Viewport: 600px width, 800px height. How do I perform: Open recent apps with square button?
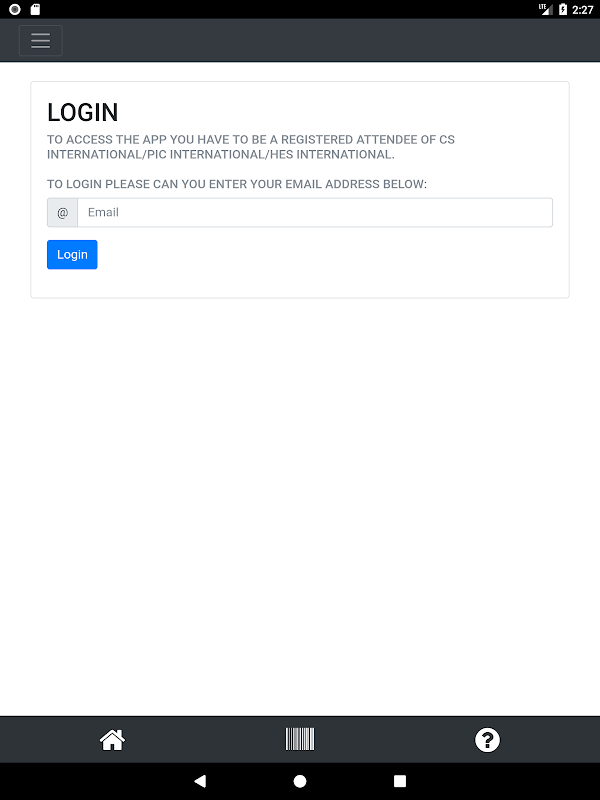[400, 781]
